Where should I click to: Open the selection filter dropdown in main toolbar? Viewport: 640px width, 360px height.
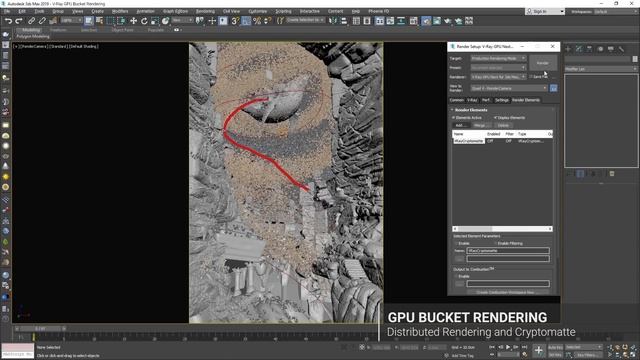tap(71, 20)
